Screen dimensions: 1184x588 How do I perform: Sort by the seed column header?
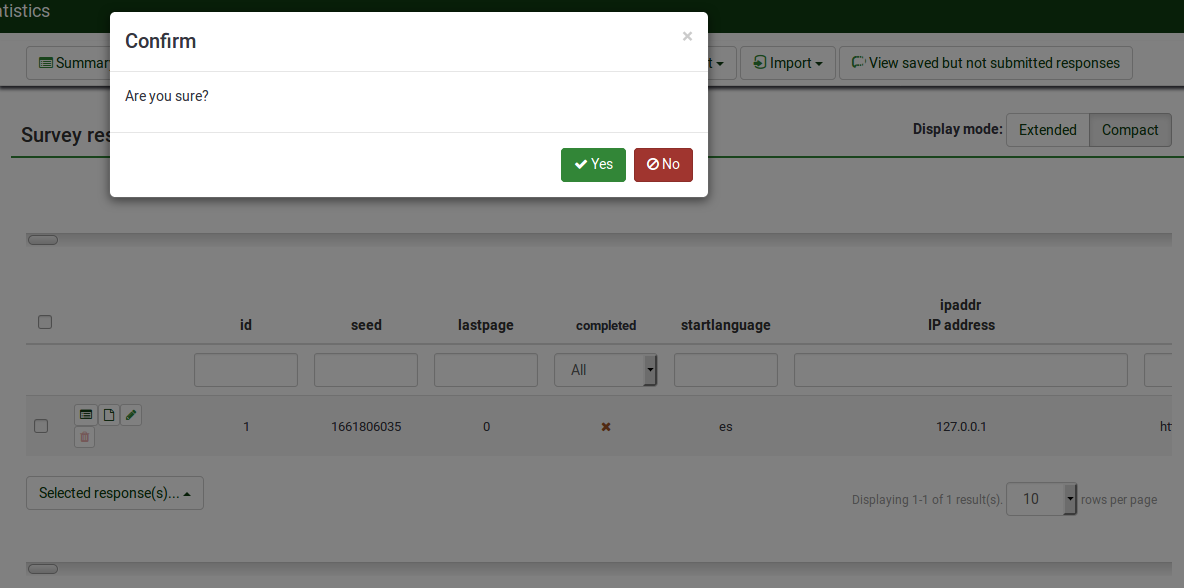coord(366,325)
